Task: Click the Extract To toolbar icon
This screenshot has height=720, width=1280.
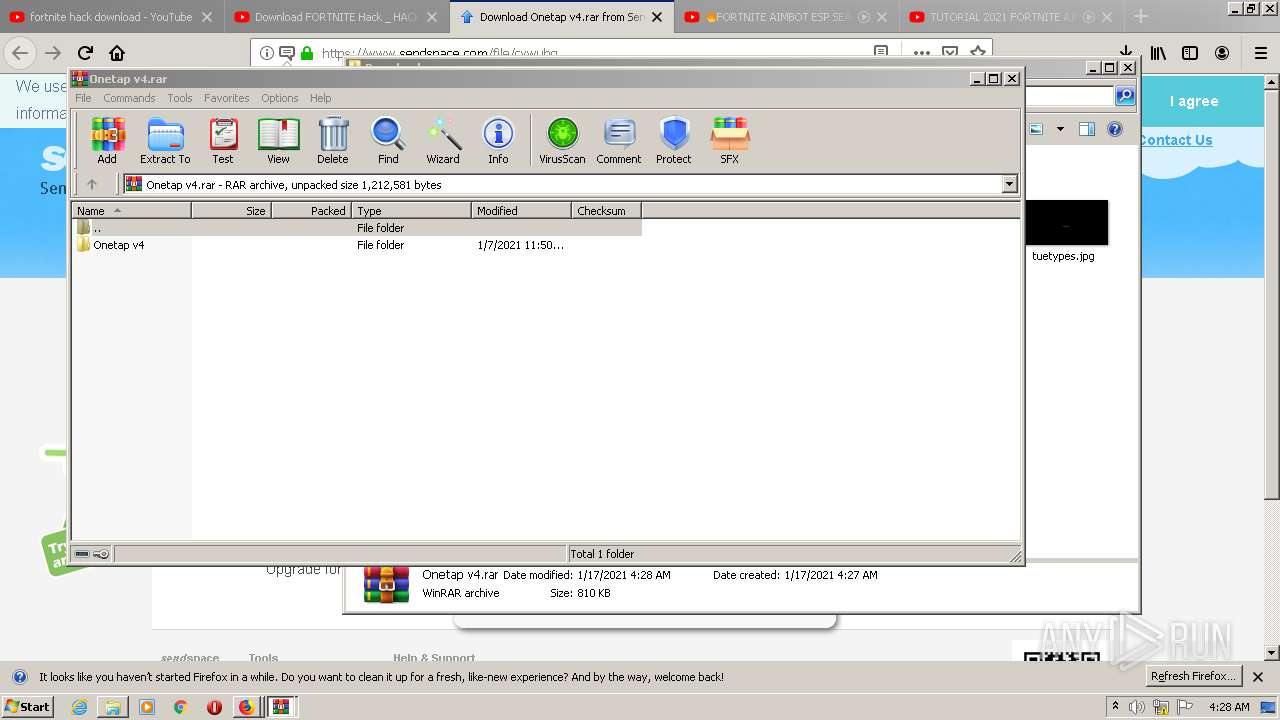Action: coord(165,140)
